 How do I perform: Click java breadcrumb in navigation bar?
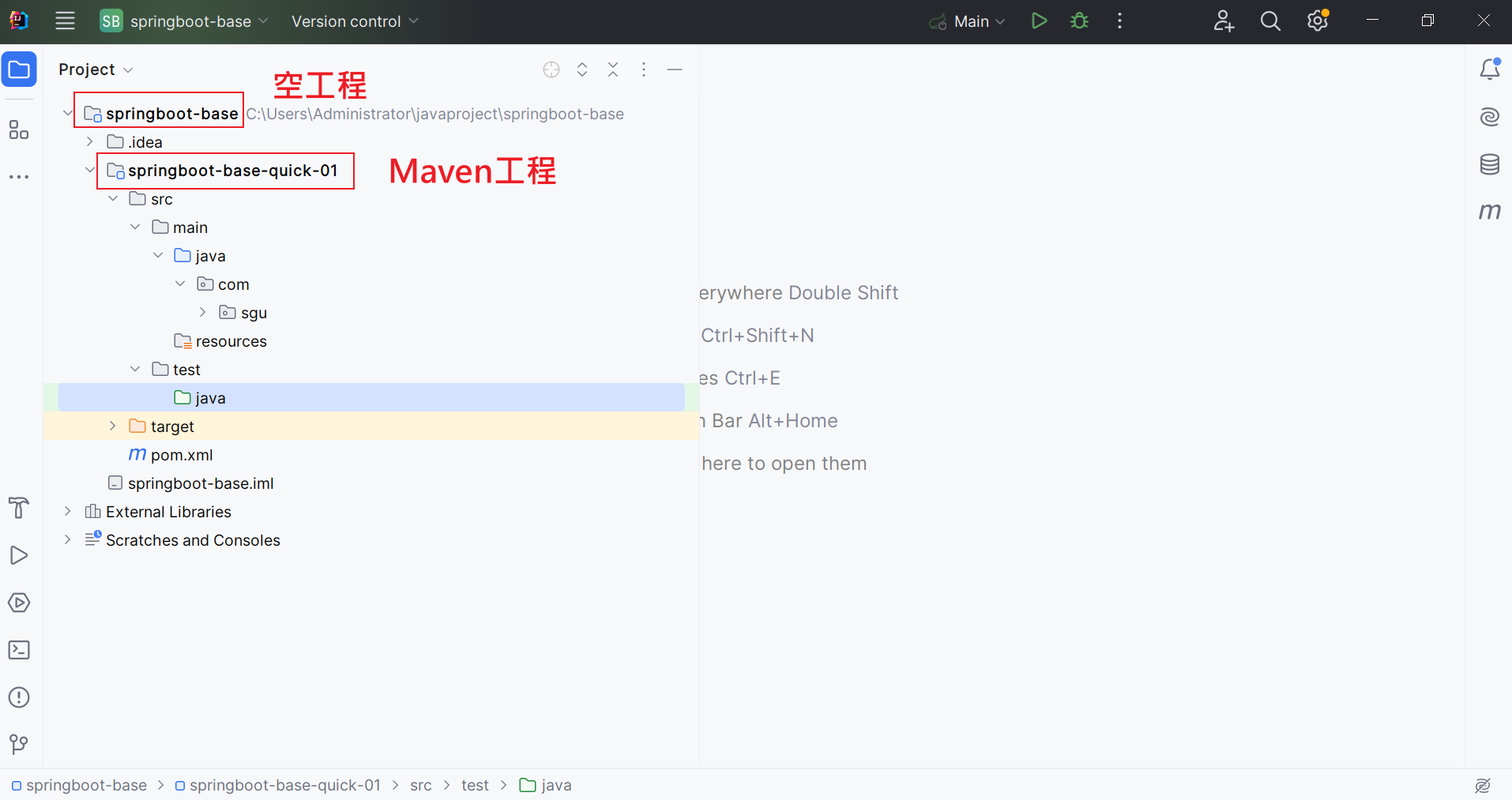(545, 785)
